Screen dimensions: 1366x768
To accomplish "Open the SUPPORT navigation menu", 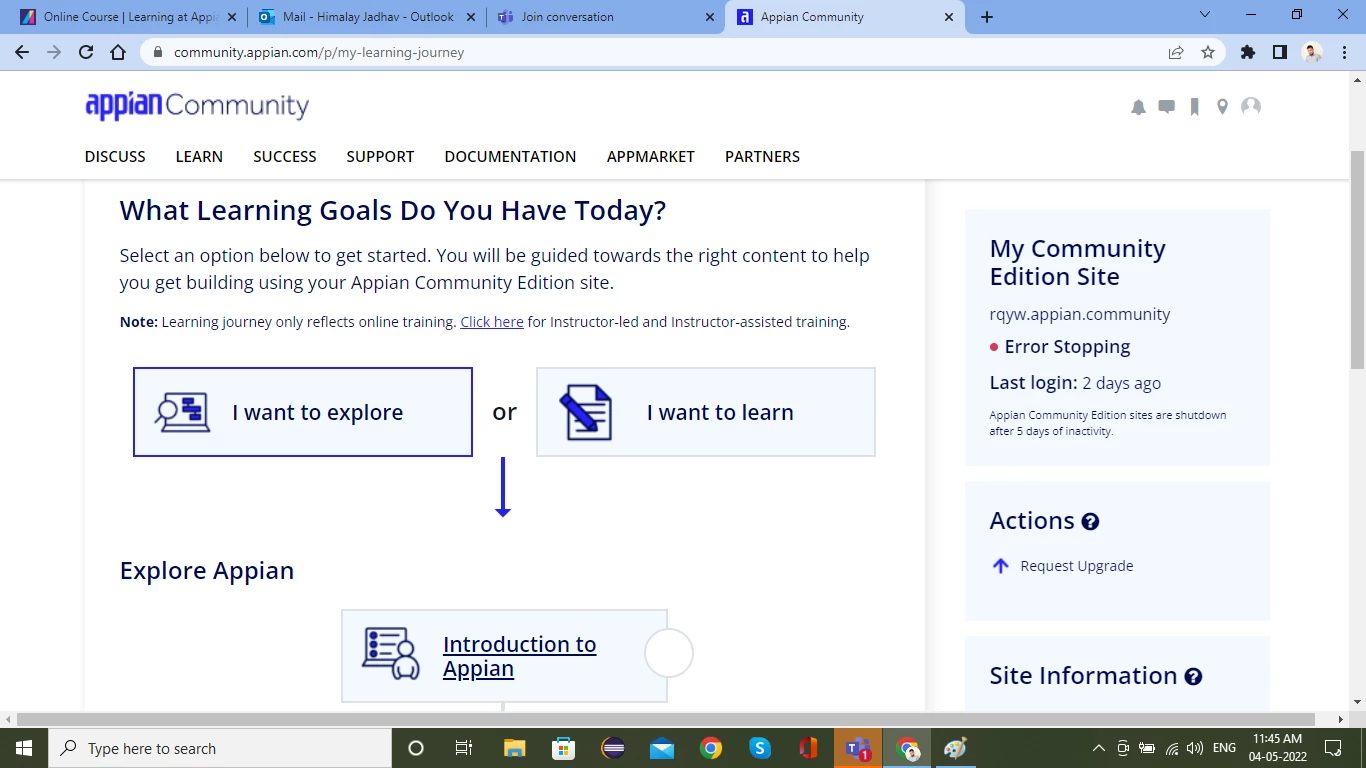I will click(x=380, y=157).
